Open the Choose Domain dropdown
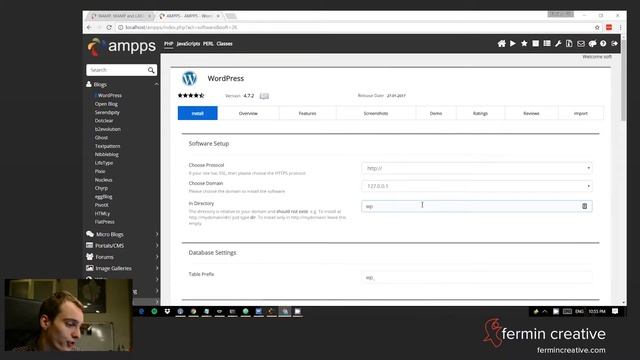 click(x=477, y=186)
